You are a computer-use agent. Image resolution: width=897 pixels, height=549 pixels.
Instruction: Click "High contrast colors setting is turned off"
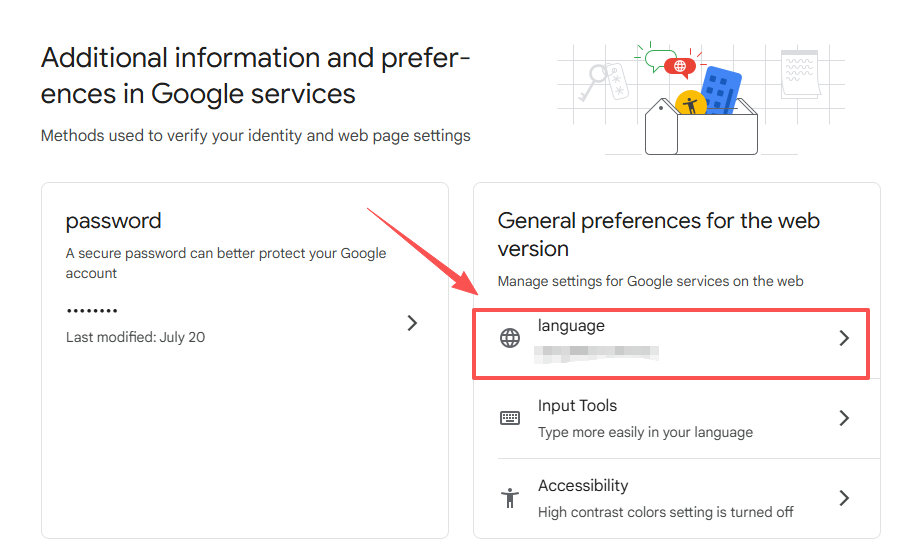(x=665, y=512)
